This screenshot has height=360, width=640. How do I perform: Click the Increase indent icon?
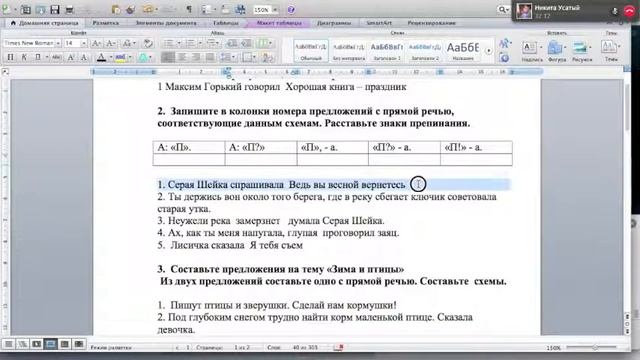coord(246,43)
